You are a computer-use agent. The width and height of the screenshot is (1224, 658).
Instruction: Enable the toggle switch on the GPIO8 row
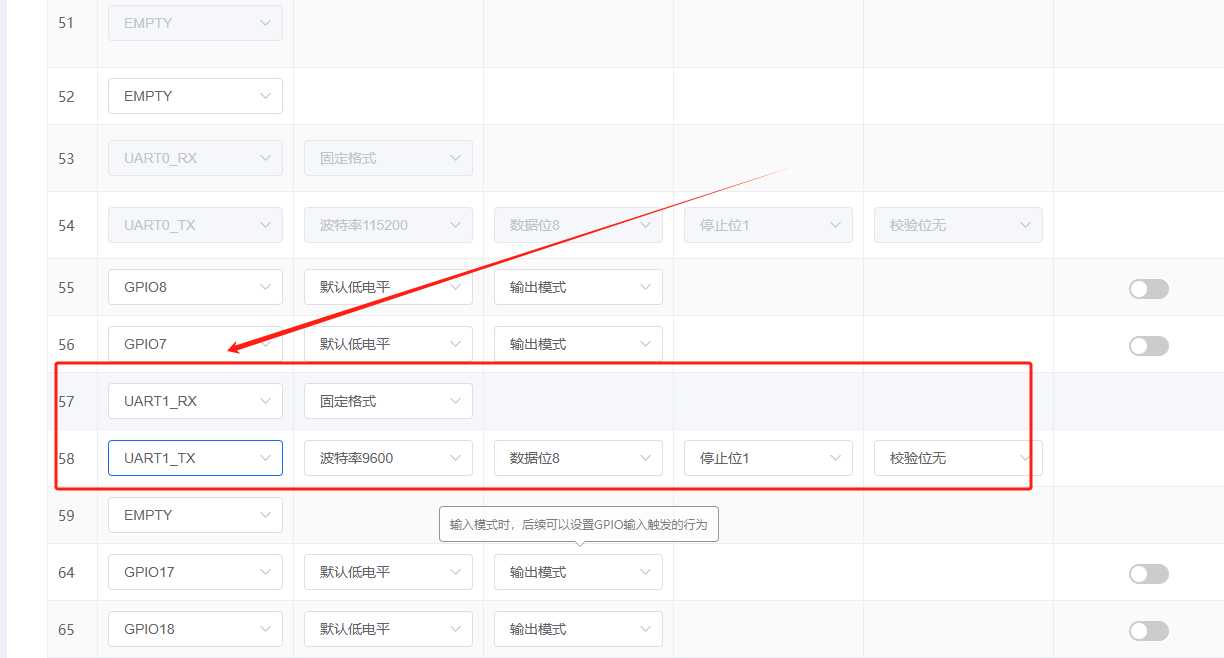(1148, 288)
